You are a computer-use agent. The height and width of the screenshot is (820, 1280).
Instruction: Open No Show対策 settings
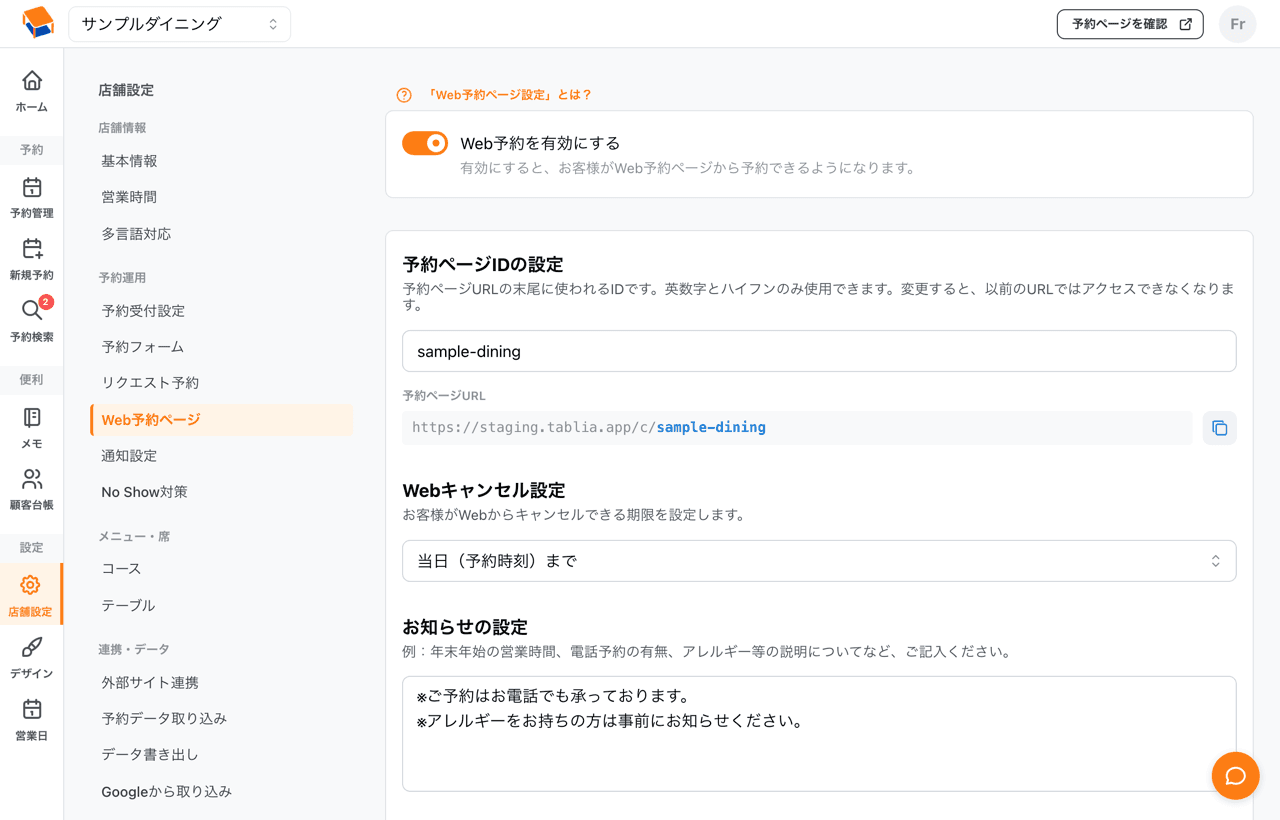click(144, 492)
